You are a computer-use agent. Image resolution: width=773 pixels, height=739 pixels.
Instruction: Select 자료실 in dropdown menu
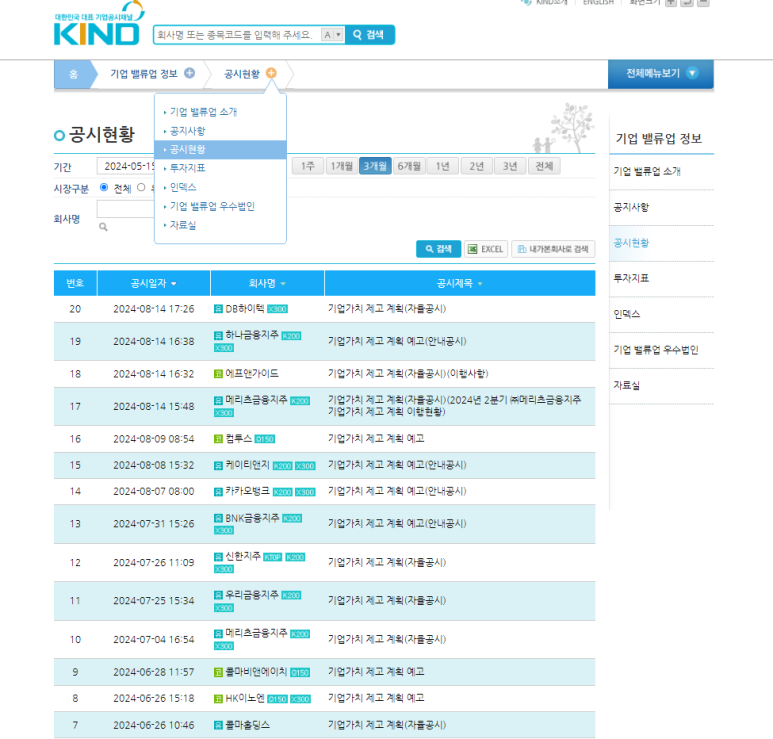pos(183,225)
